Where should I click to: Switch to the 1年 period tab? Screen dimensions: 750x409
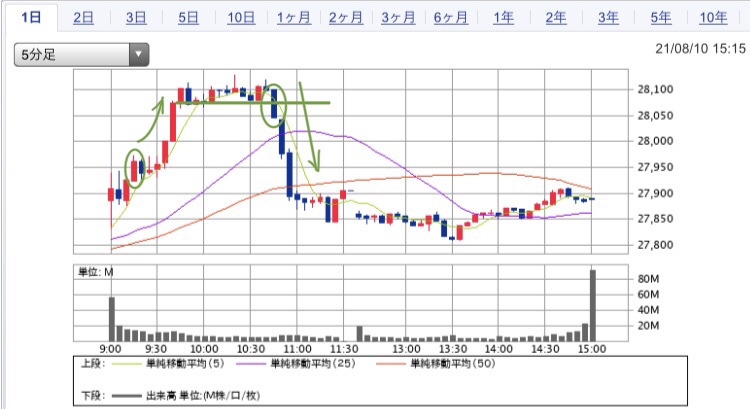tap(503, 18)
